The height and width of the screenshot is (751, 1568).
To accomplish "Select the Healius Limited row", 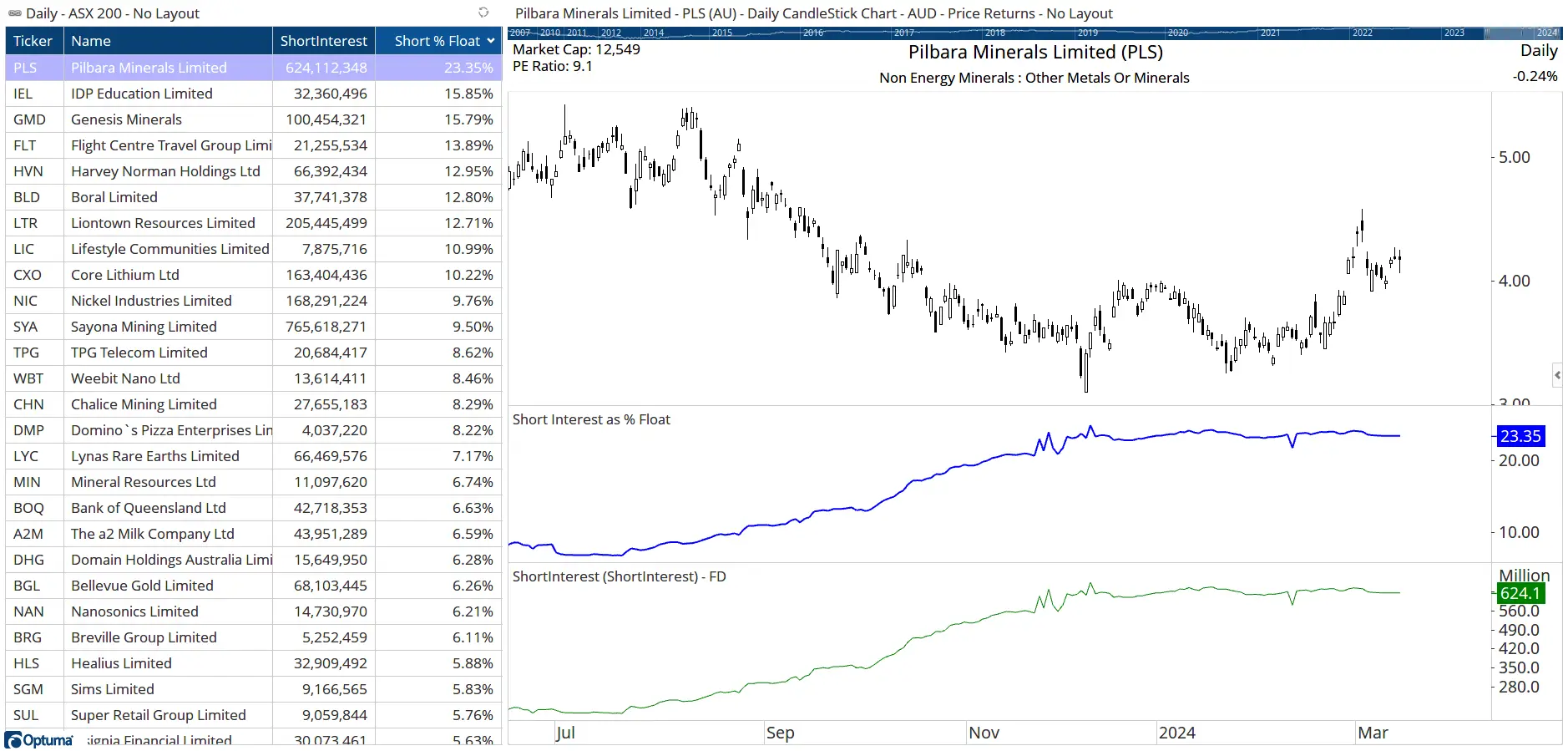I will [253, 663].
